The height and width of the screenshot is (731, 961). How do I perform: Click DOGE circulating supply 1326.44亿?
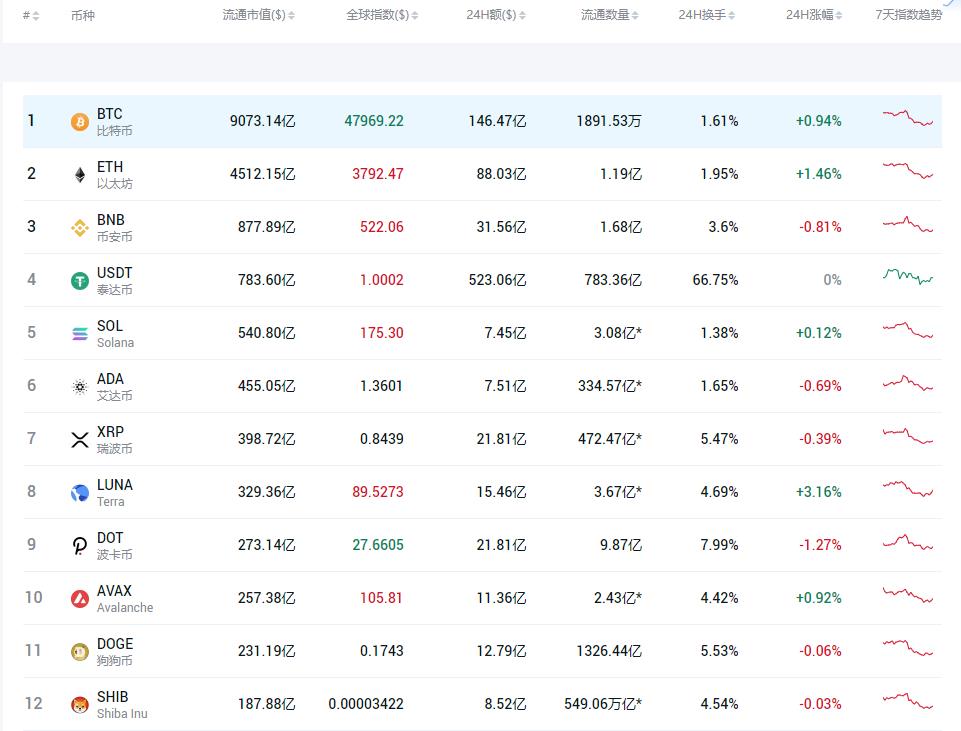pyautogui.click(x=609, y=651)
